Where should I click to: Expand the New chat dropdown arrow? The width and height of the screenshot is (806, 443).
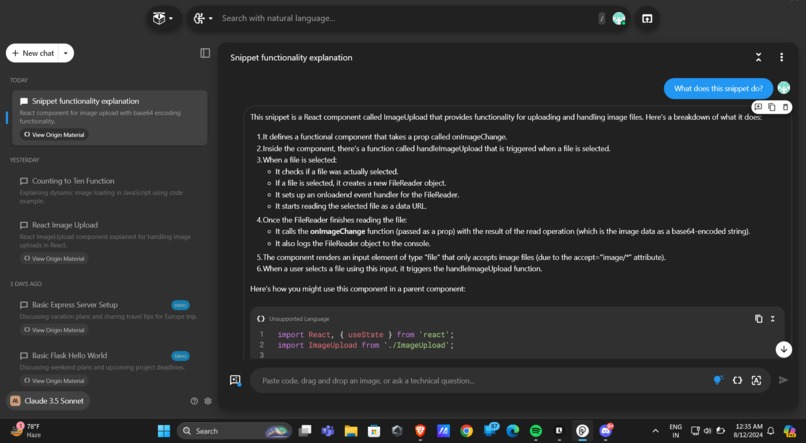pyautogui.click(x=66, y=53)
